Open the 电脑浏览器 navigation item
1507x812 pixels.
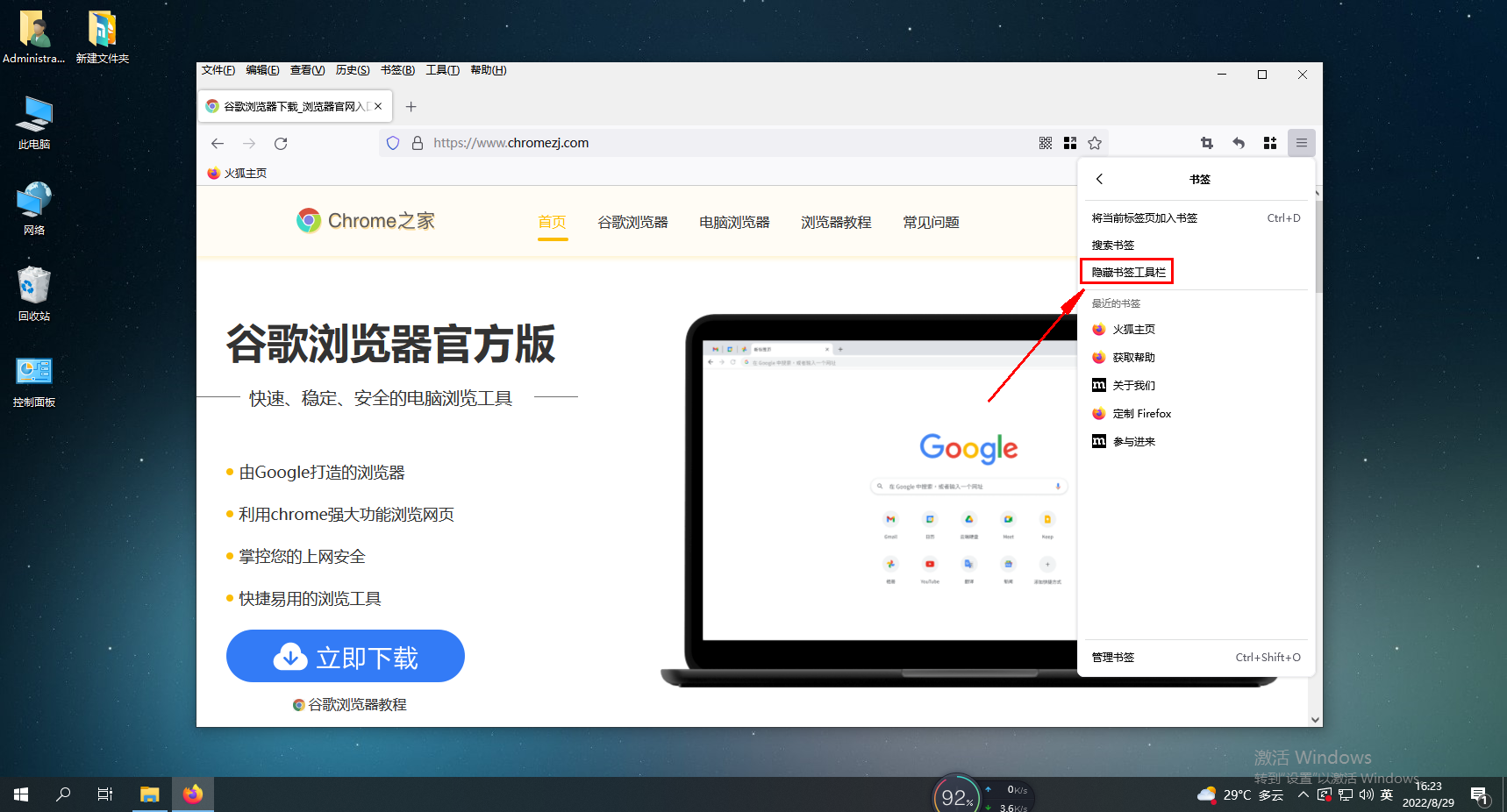[x=734, y=223]
